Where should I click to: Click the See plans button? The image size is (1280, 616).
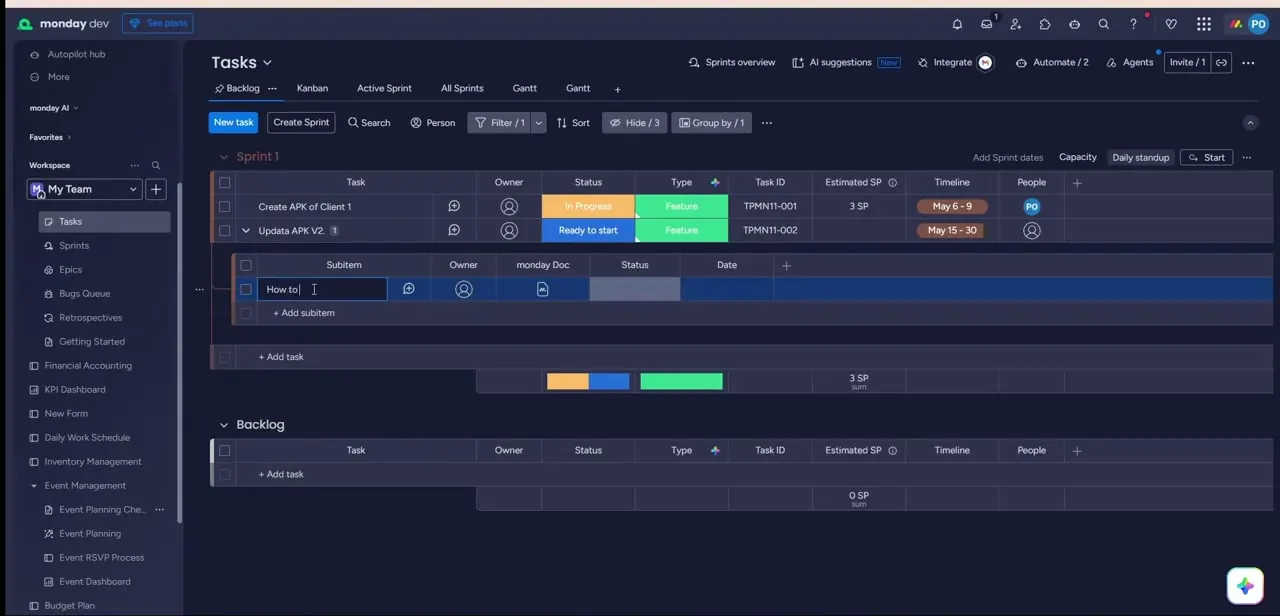pos(158,23)
